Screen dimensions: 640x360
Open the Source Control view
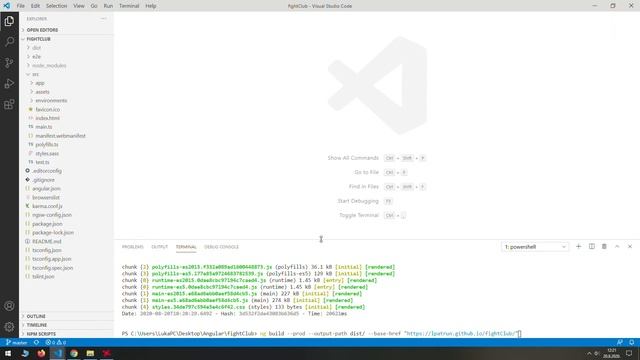[9, 62]
